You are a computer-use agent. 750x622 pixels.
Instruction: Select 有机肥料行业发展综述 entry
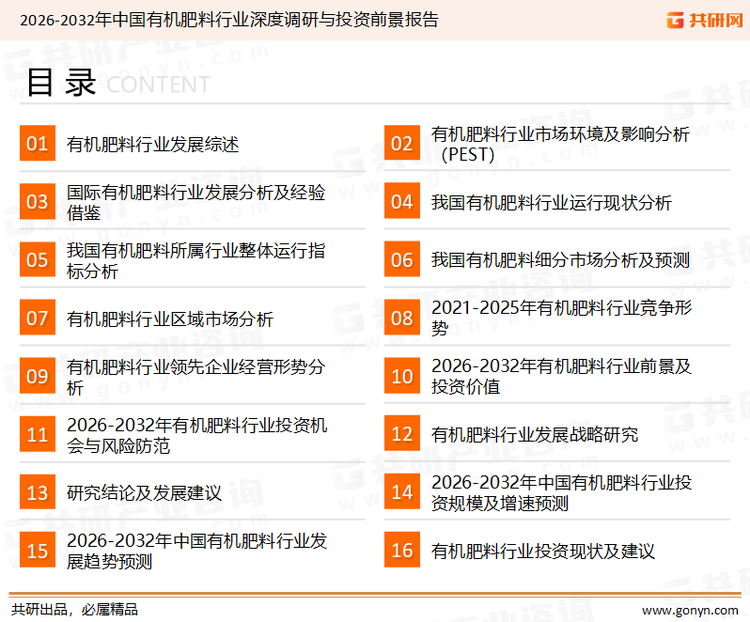[153, 144]
